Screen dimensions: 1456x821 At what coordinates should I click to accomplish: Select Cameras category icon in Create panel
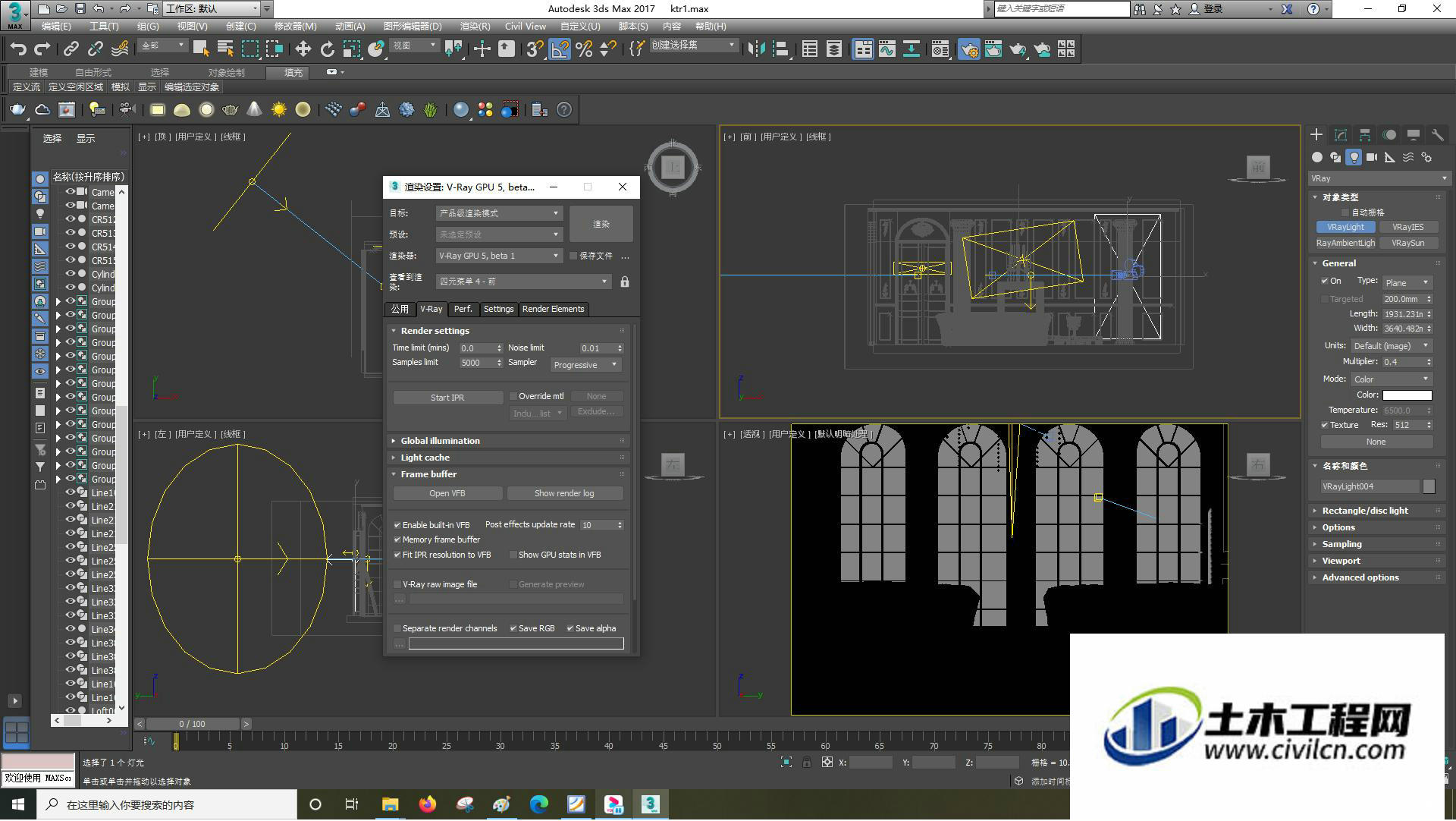pos(1372,157)
